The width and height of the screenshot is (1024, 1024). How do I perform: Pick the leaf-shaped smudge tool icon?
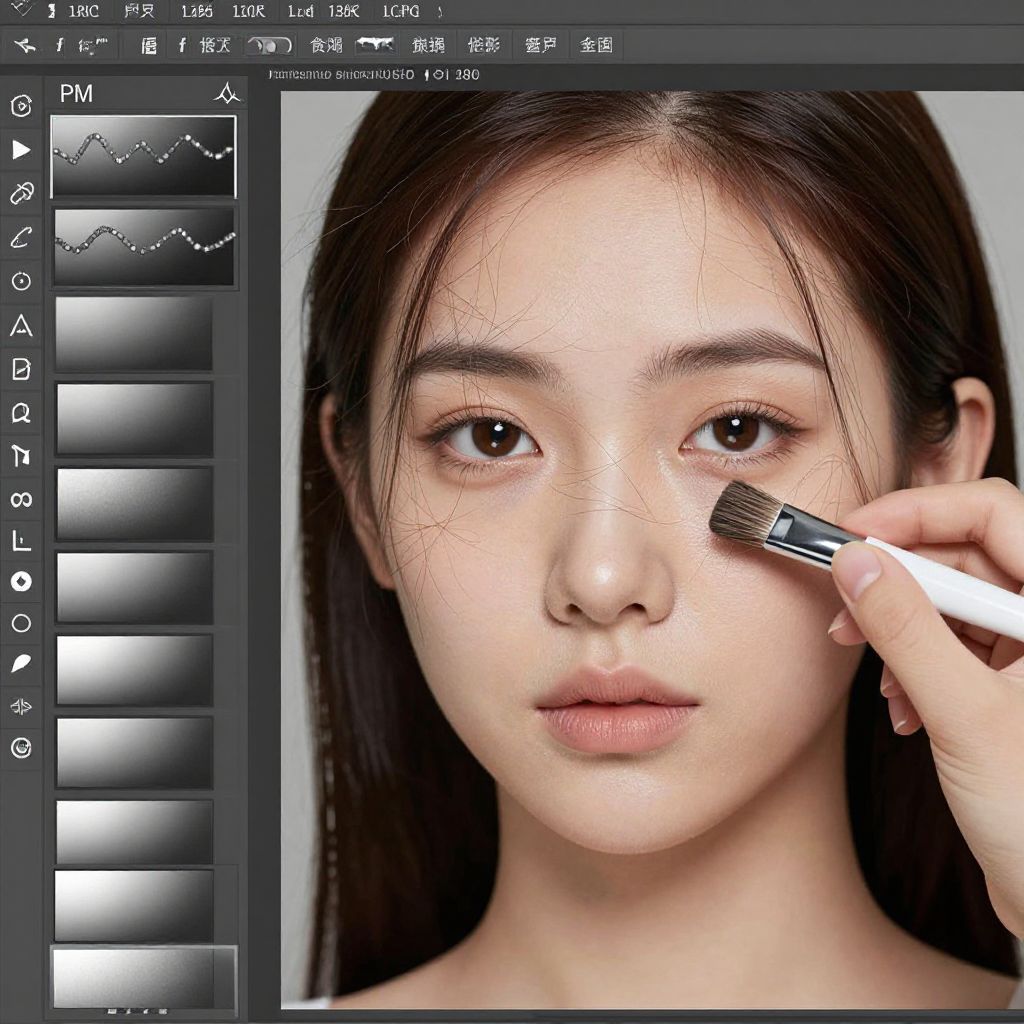21,663
